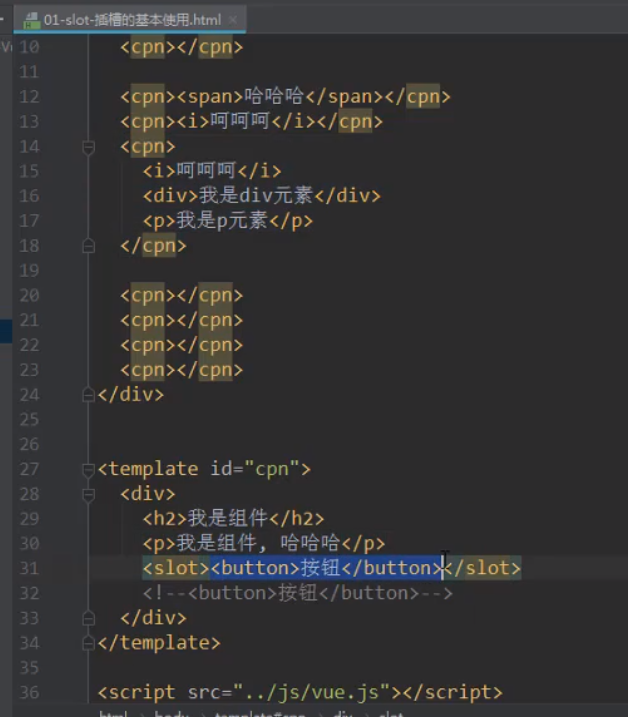Select the 01-slot HTML file tab

(130, 20)
